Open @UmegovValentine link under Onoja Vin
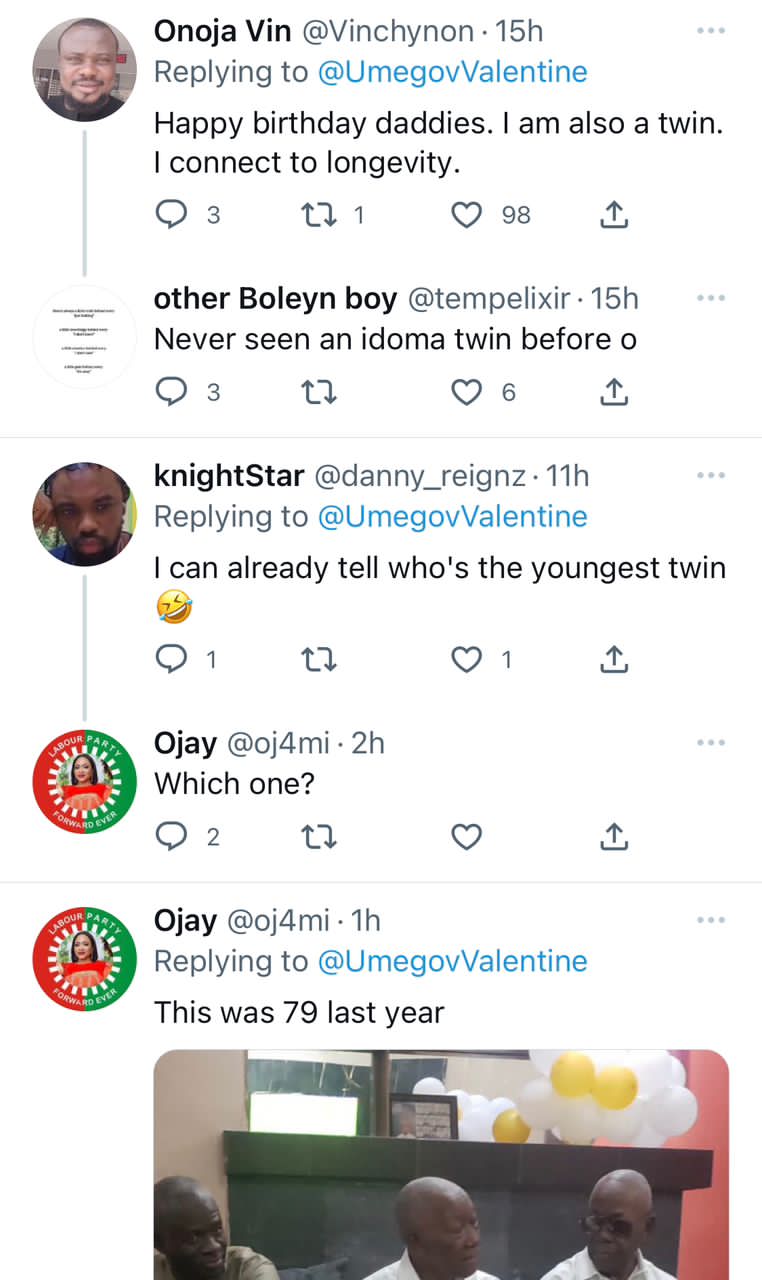762x1280 pixels. point(452,72)
